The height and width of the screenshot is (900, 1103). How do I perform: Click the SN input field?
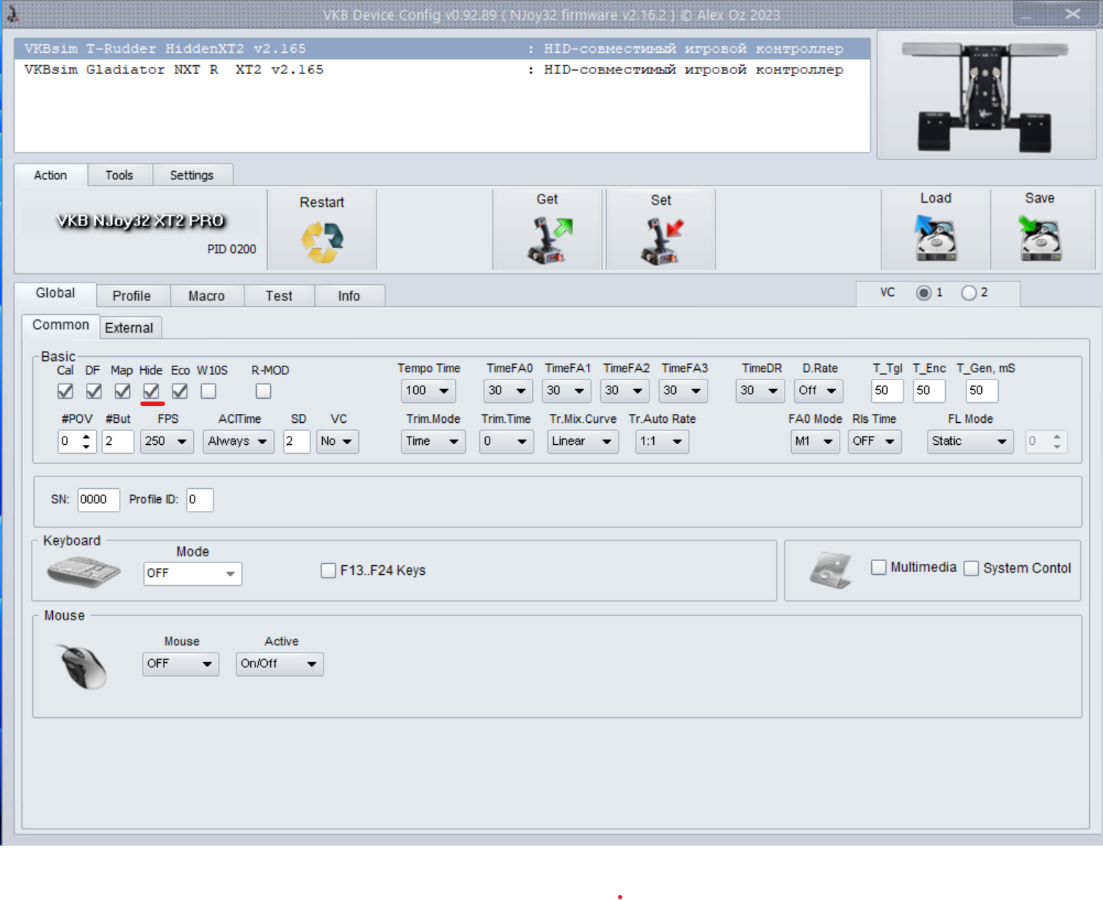99,500
